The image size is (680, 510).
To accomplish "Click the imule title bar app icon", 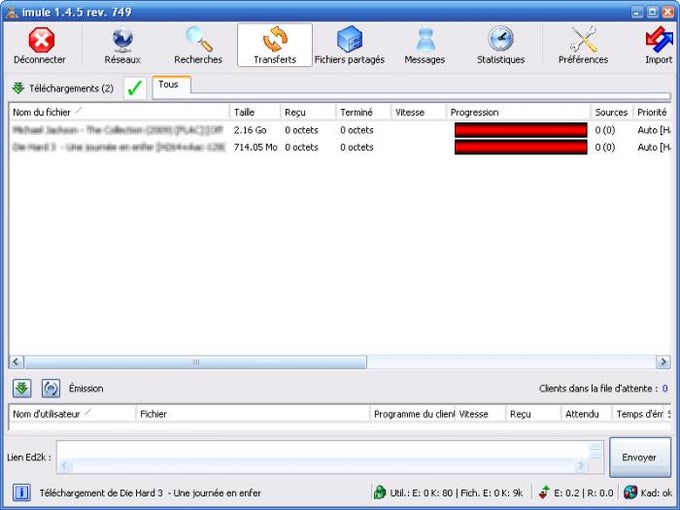I will pos(12,13).
